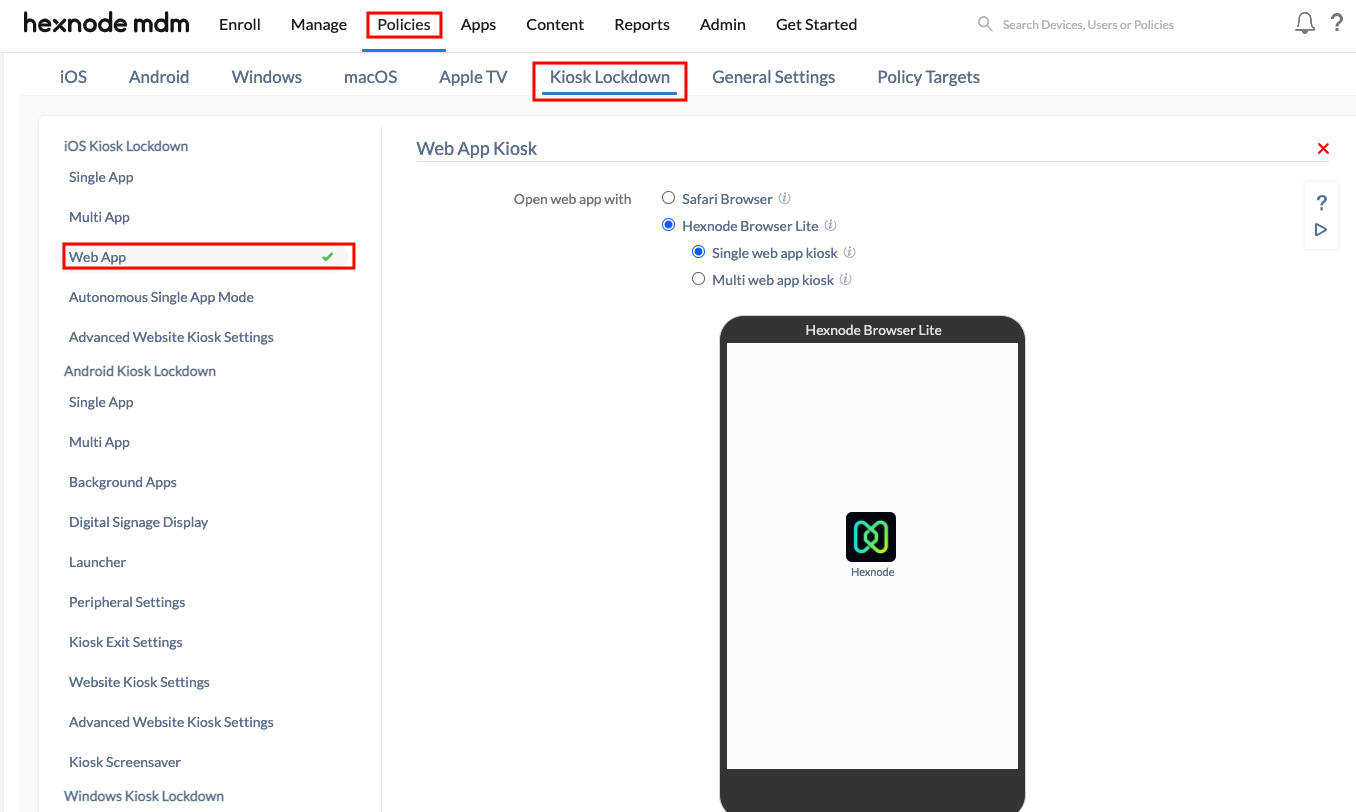Select the Web App sidebar item
This screenshot has height=812, width=1356.
[209, 257]
